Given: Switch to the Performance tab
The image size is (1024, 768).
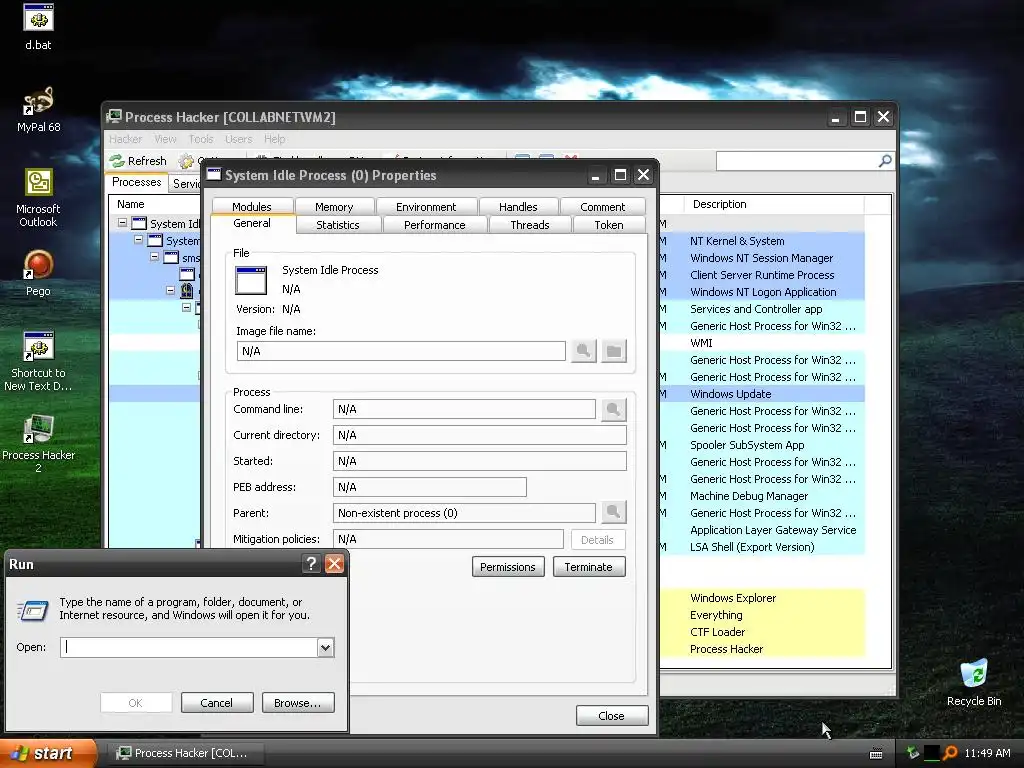Looking at the screenshot, I should (434, 225).
